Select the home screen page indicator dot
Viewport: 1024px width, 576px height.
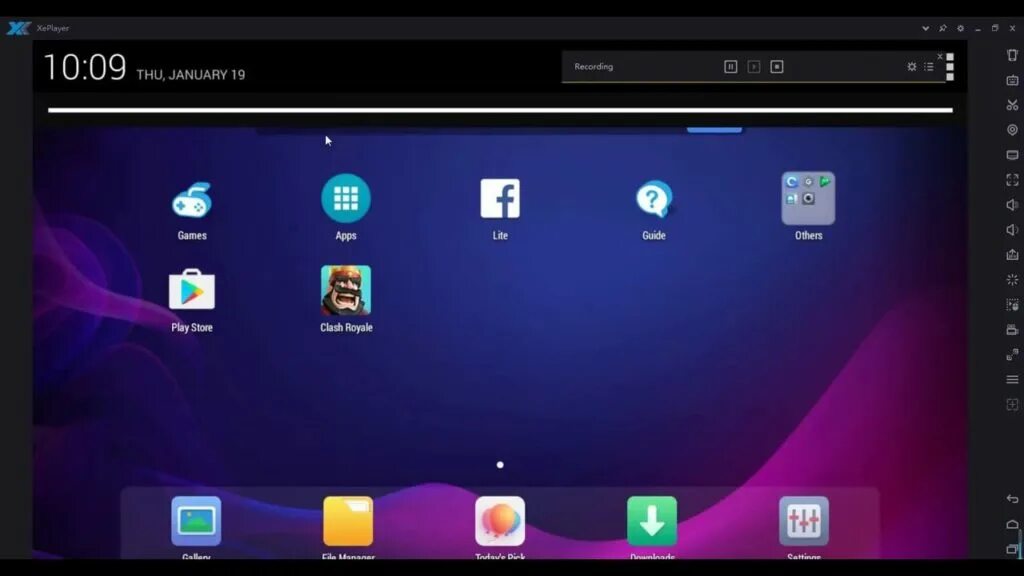(500, 465)
